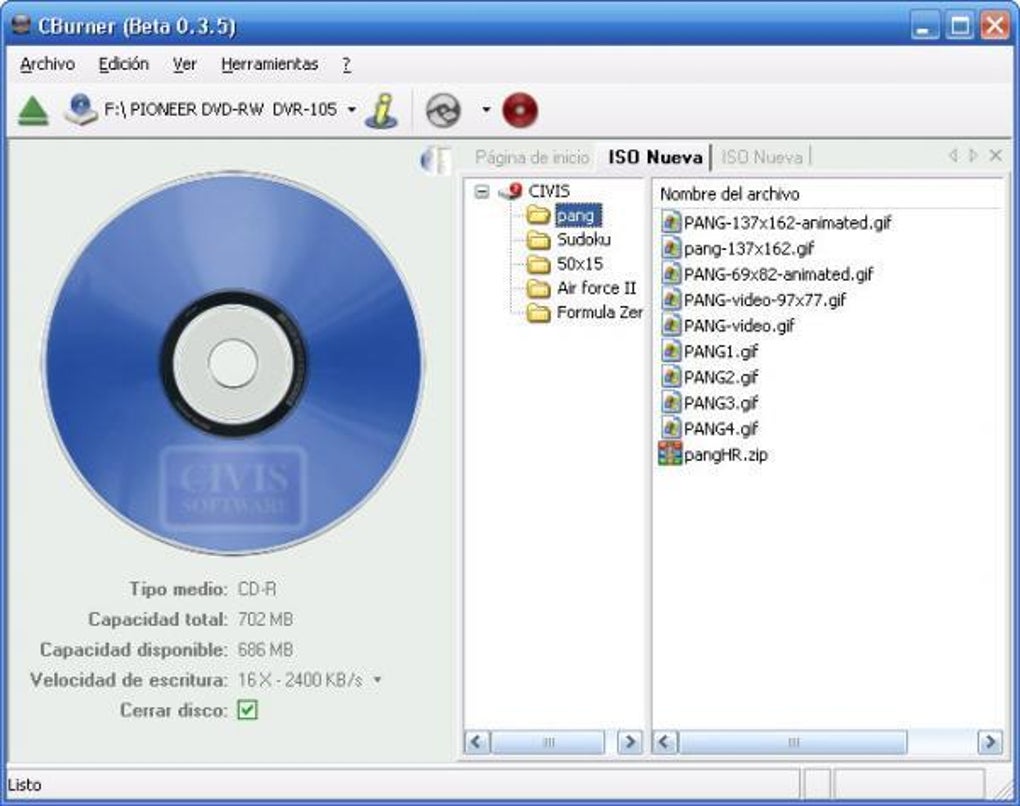
Task: Open the Archivo menu
Action: [x=47, y=64]
